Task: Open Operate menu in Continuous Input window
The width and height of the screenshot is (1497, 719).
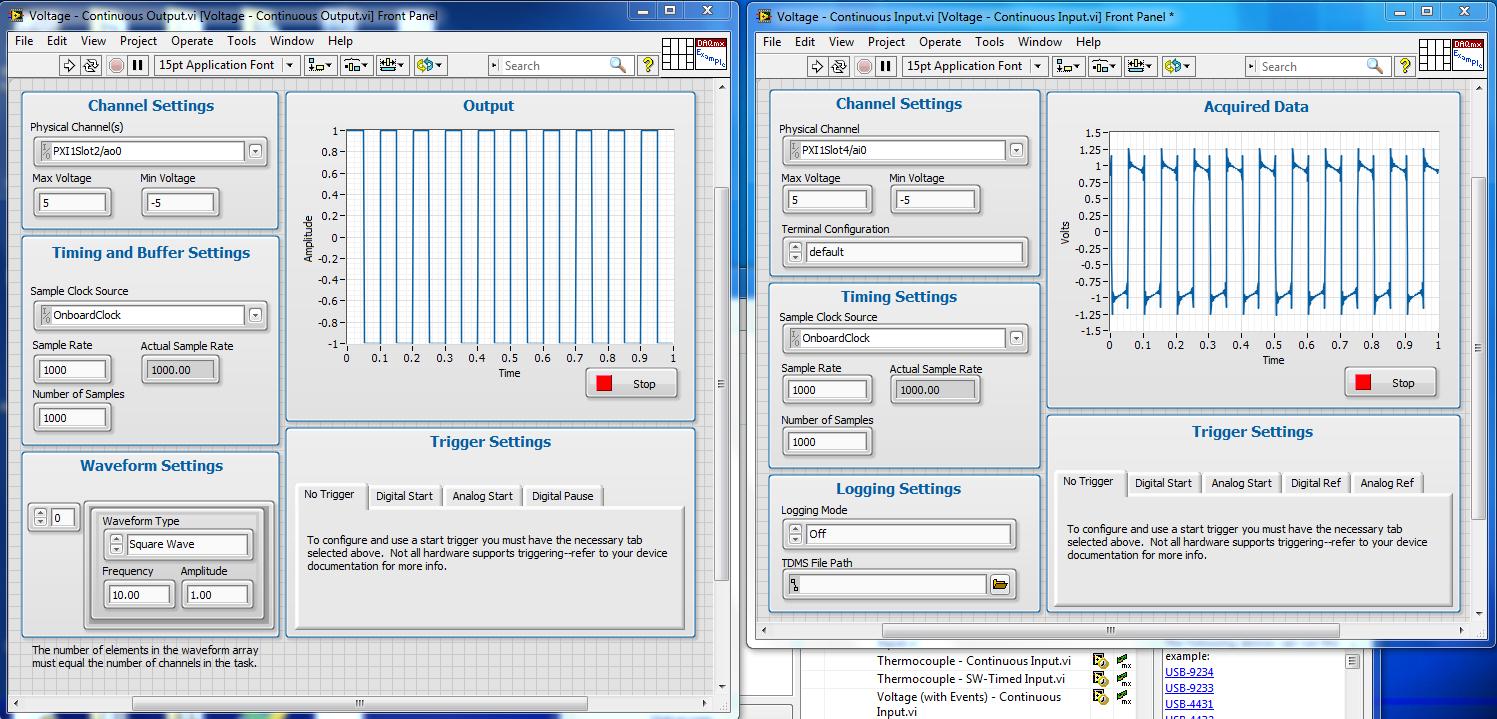Action: pyautogui.click(x=939, y=42)
